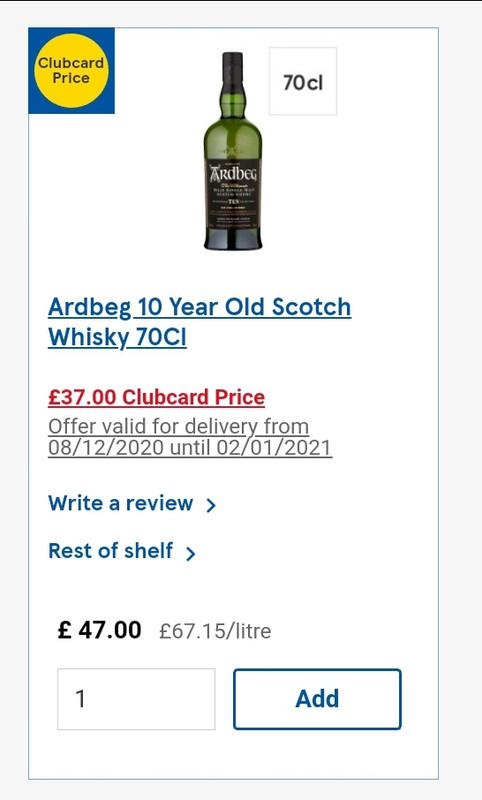Open Ardbeg 10 Year Old Scotch Whisky link
This screenshot has height=800, width=482.
click(x=199, y=322)
